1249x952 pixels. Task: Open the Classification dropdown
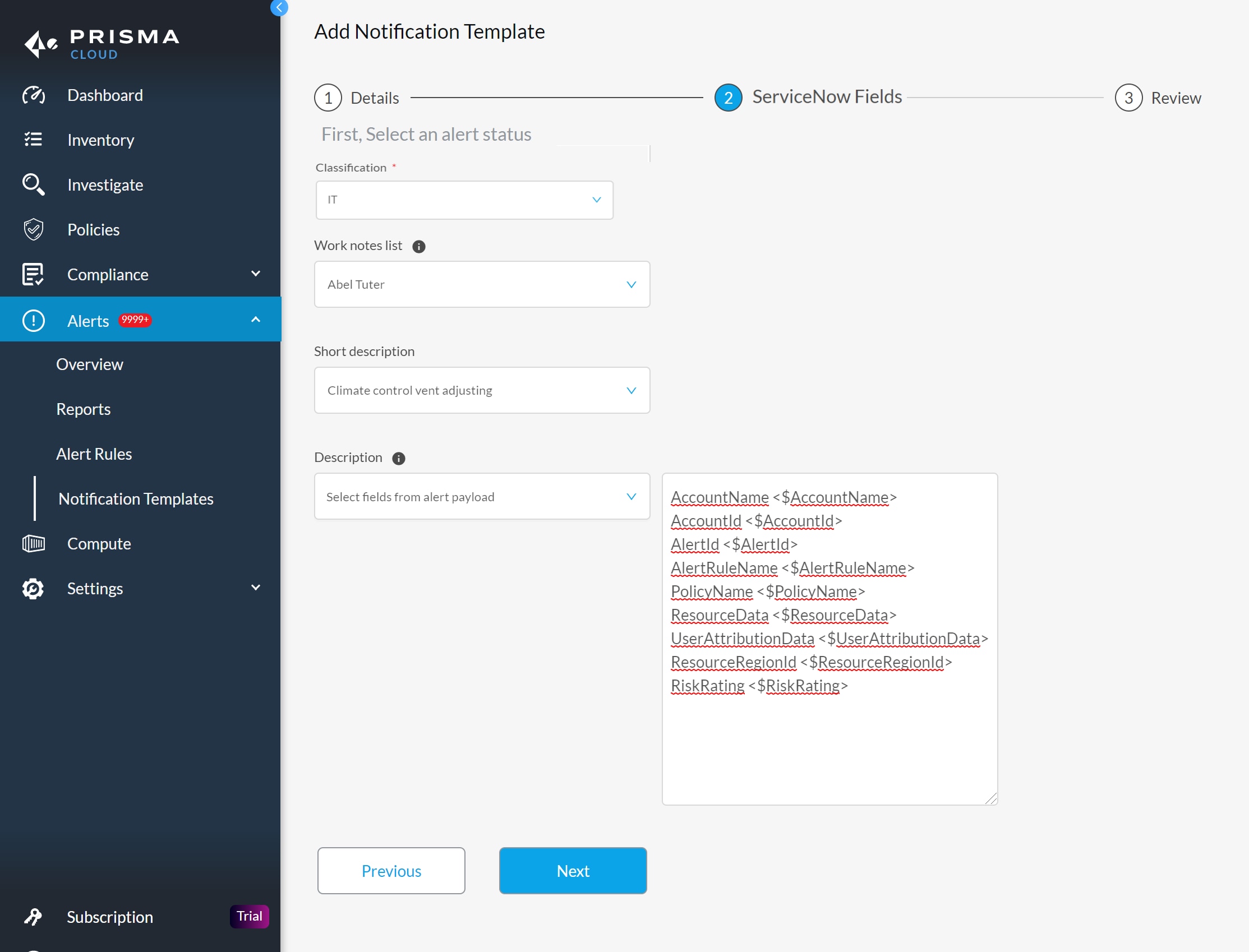tap(464, 200)
